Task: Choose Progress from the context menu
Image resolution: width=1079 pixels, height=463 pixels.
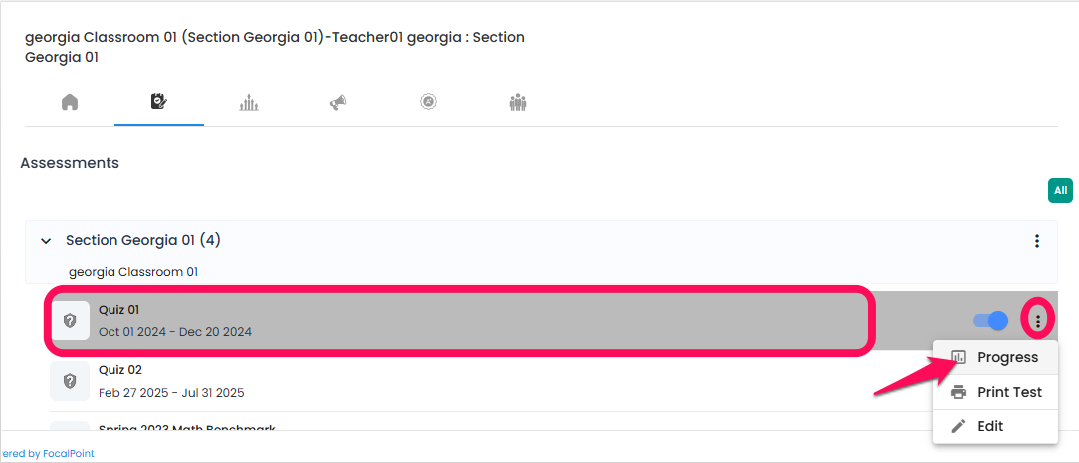Action: click(x=995, y=357)
